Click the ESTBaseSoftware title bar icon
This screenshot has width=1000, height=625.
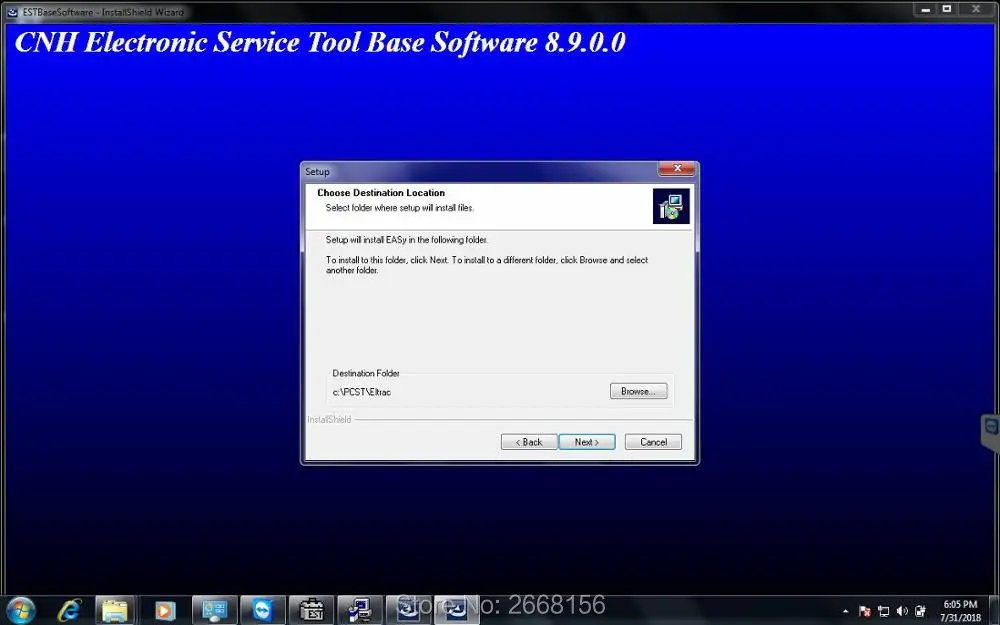click(12, 11)
